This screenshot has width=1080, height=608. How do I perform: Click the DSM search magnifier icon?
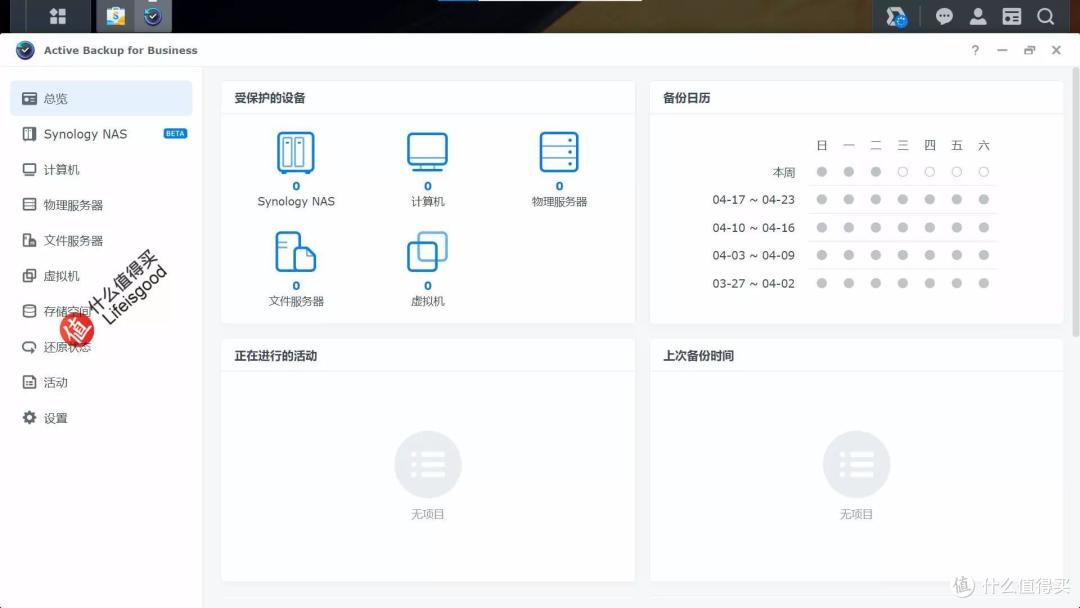[1046, 17]
